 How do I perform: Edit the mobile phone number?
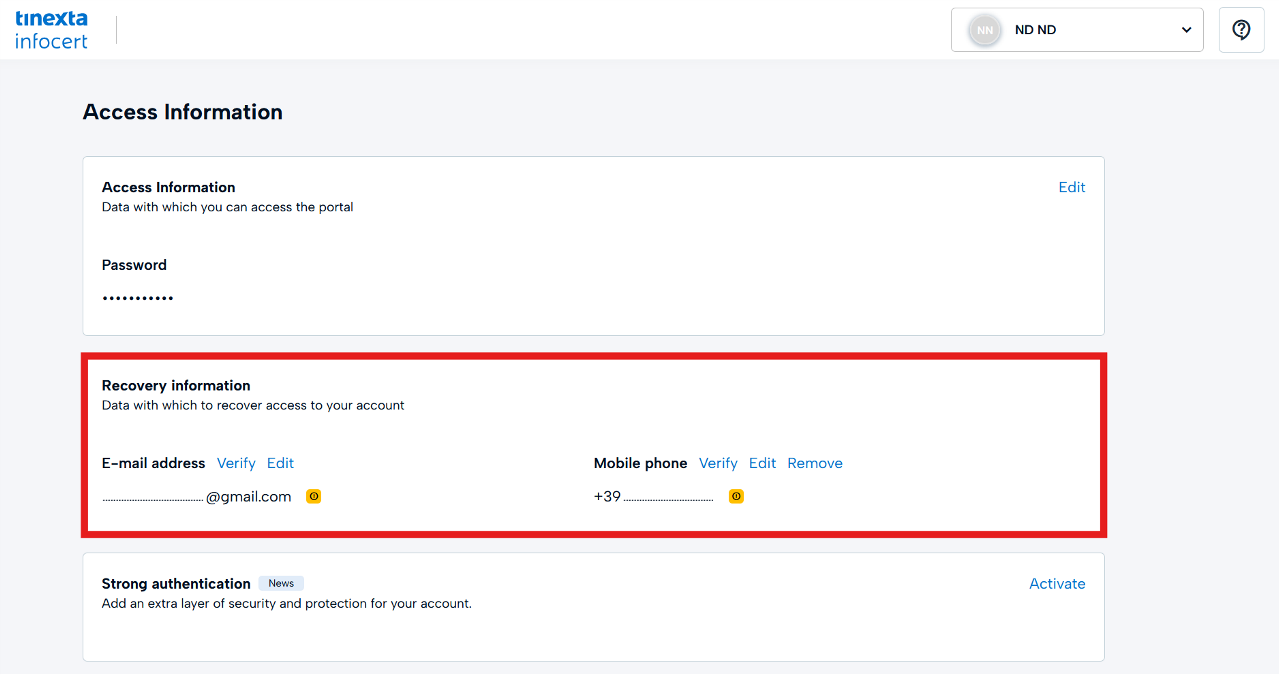(762, 463)
